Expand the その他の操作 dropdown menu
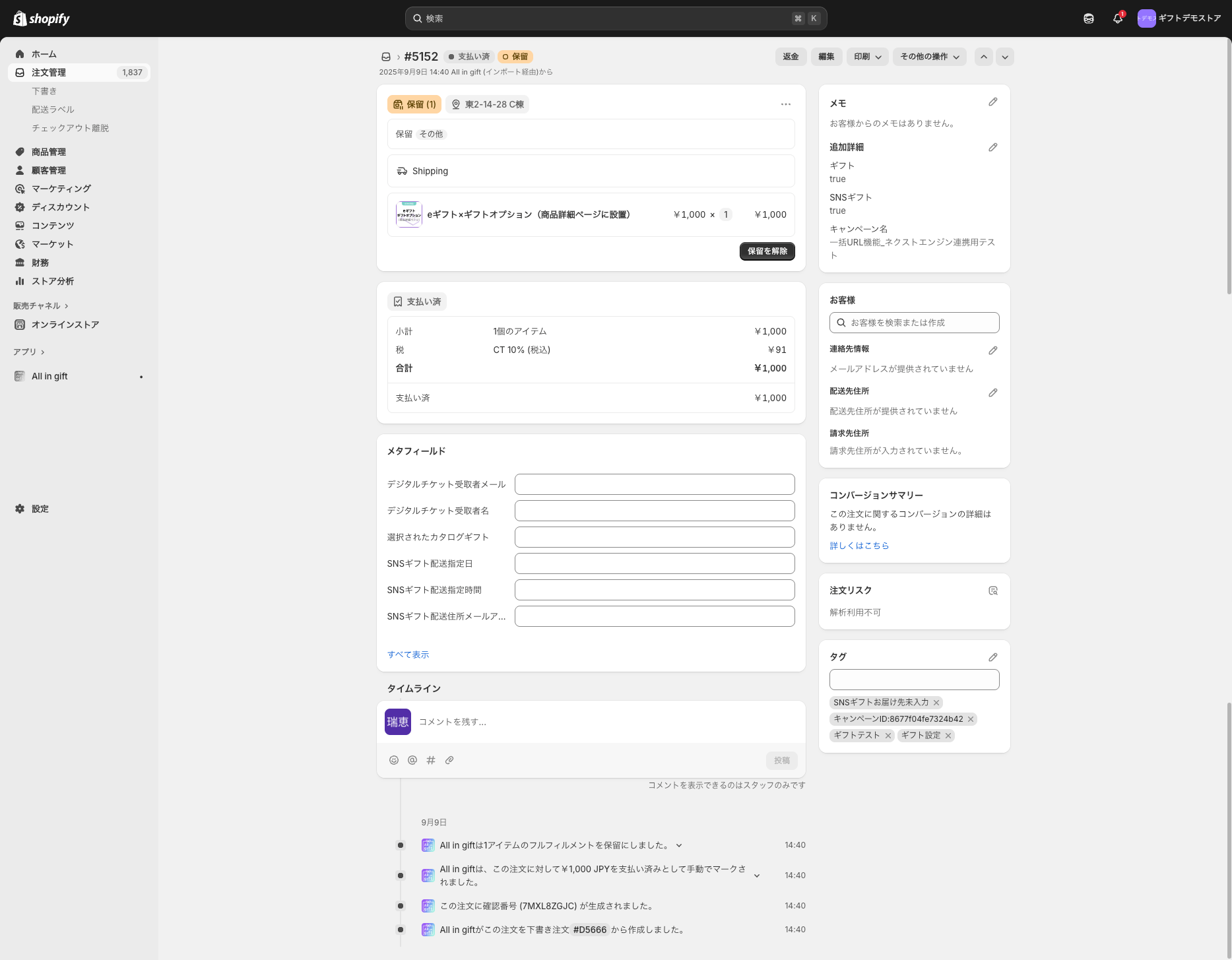 point(929,57)
